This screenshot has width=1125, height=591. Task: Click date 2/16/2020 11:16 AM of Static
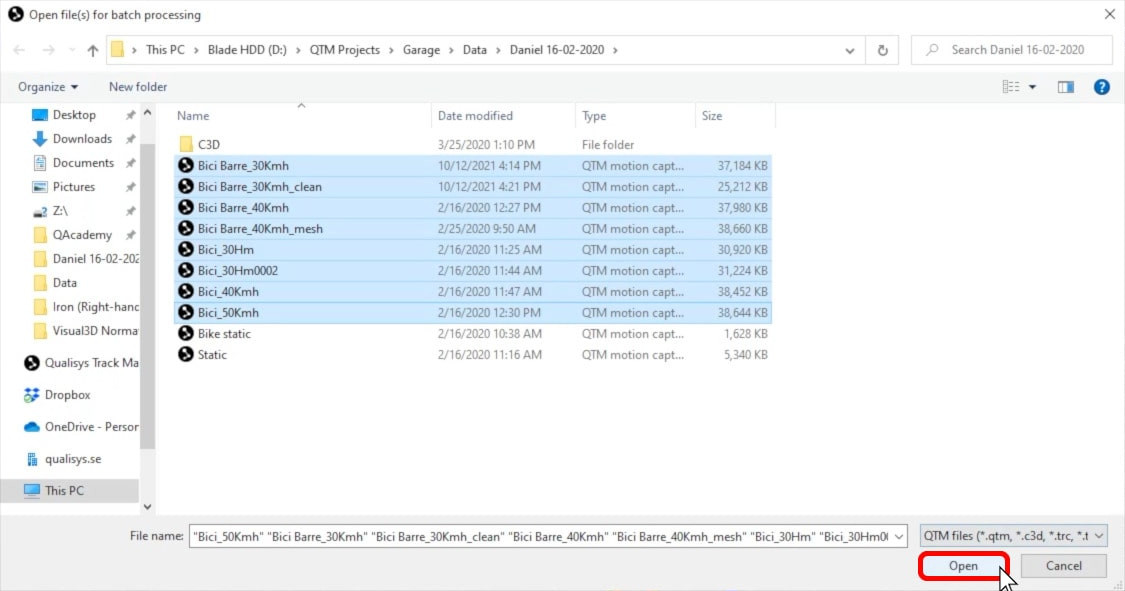click(489, 354)
